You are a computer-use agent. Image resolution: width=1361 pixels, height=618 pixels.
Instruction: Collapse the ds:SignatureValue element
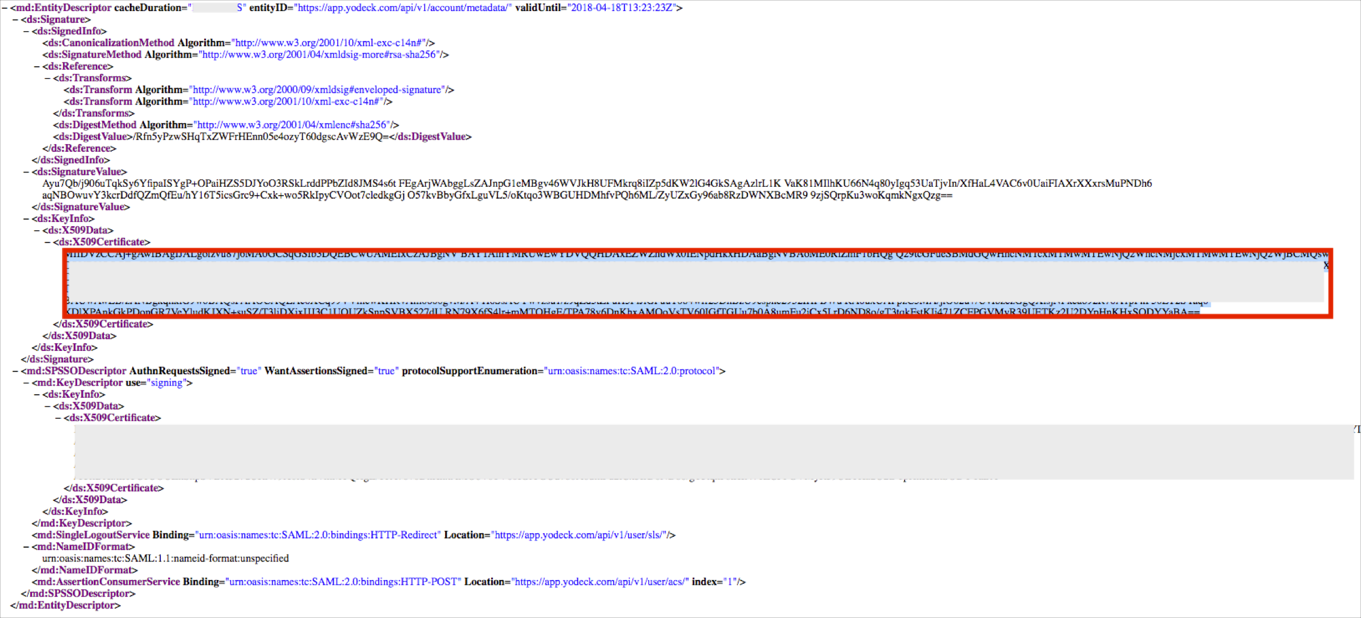(x=27, y=172)
